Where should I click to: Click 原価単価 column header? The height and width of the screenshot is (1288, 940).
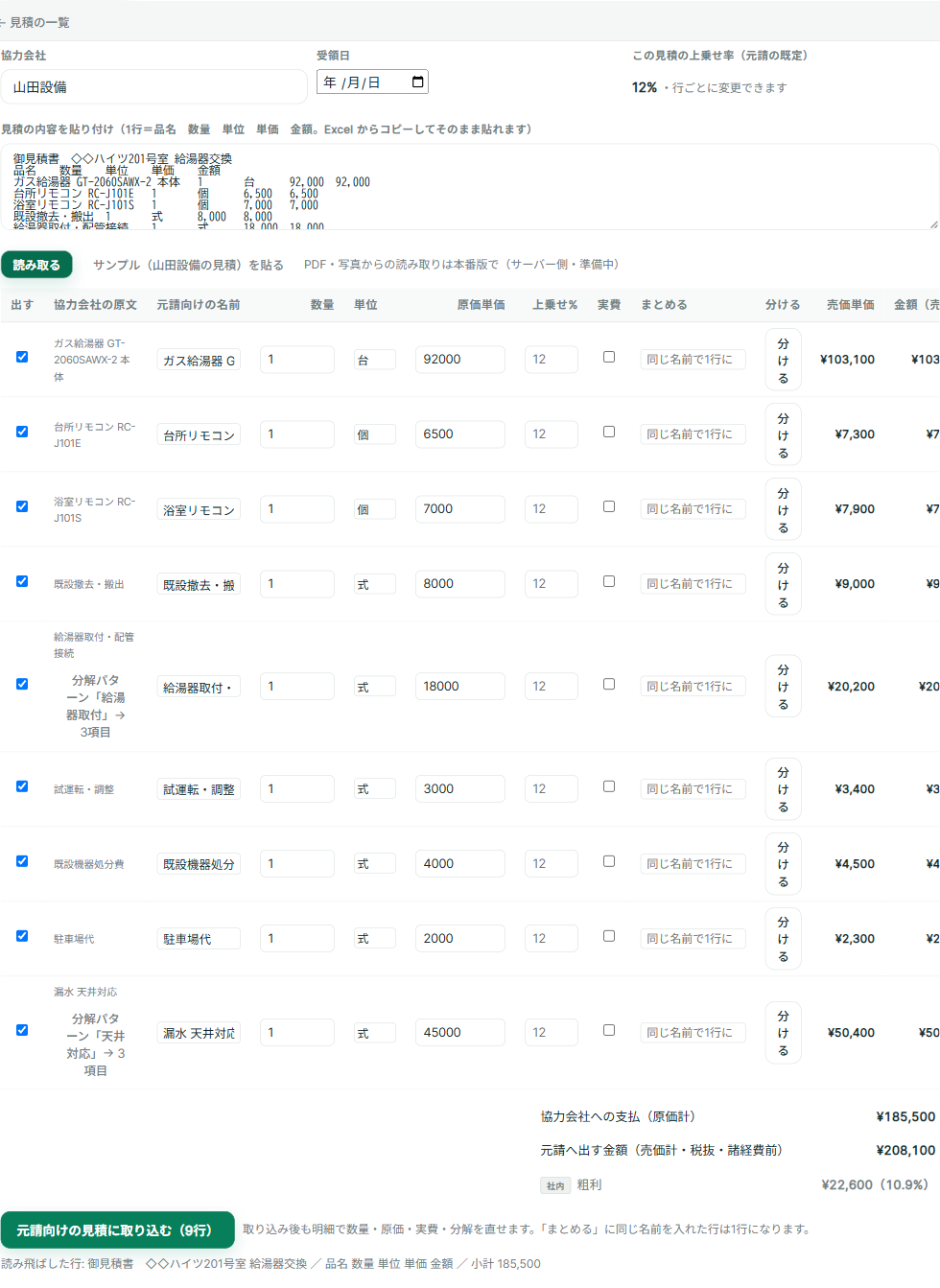click(x=481, y=305)
